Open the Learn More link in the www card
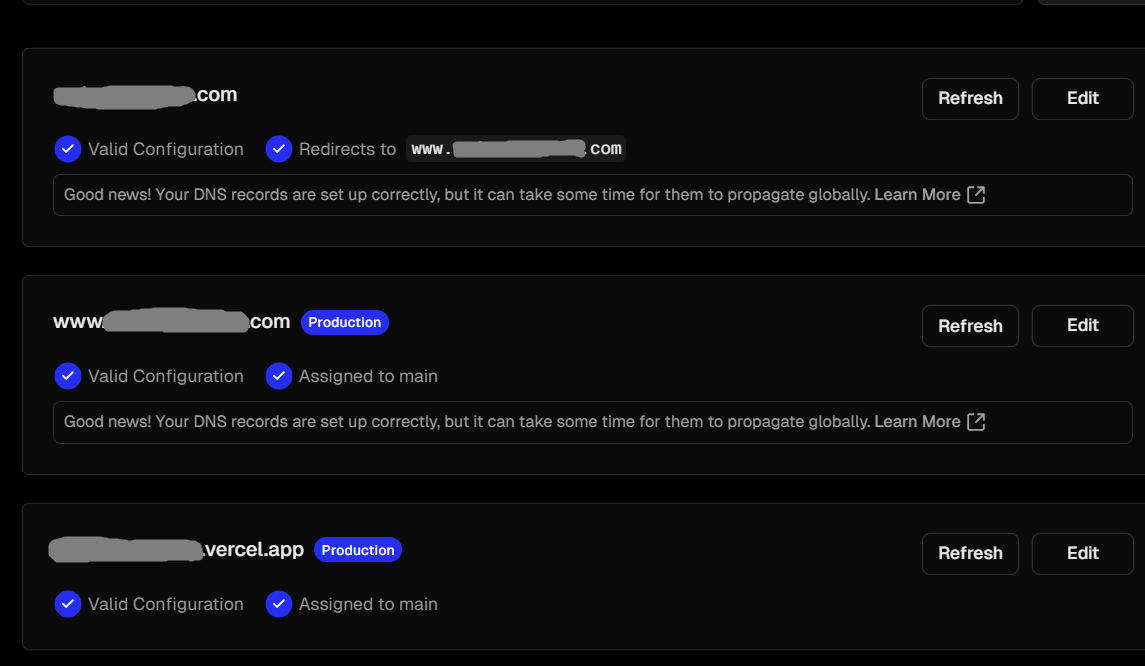The image size is (1145, 666). point(917,422)
